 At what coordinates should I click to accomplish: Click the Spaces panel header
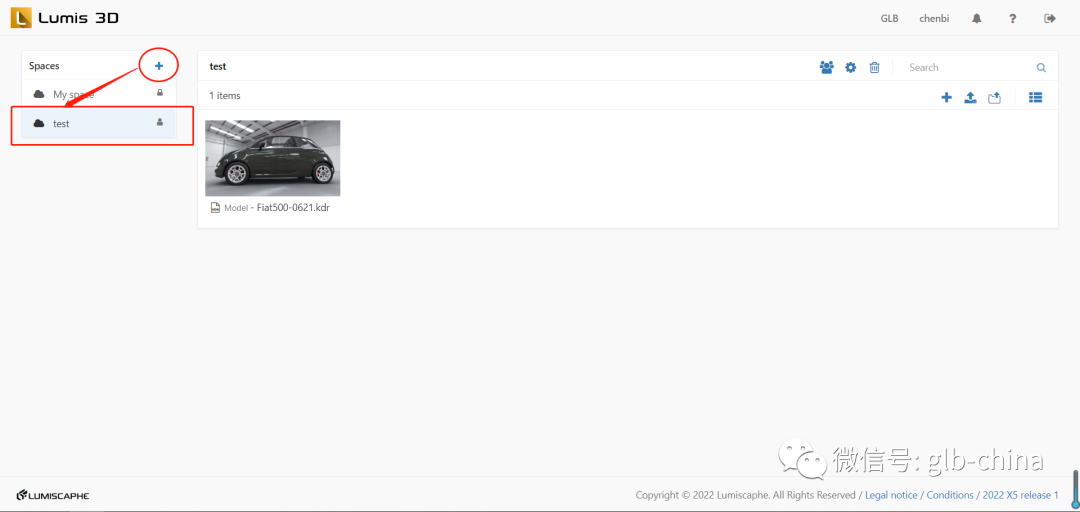click(x=44, y=66)
